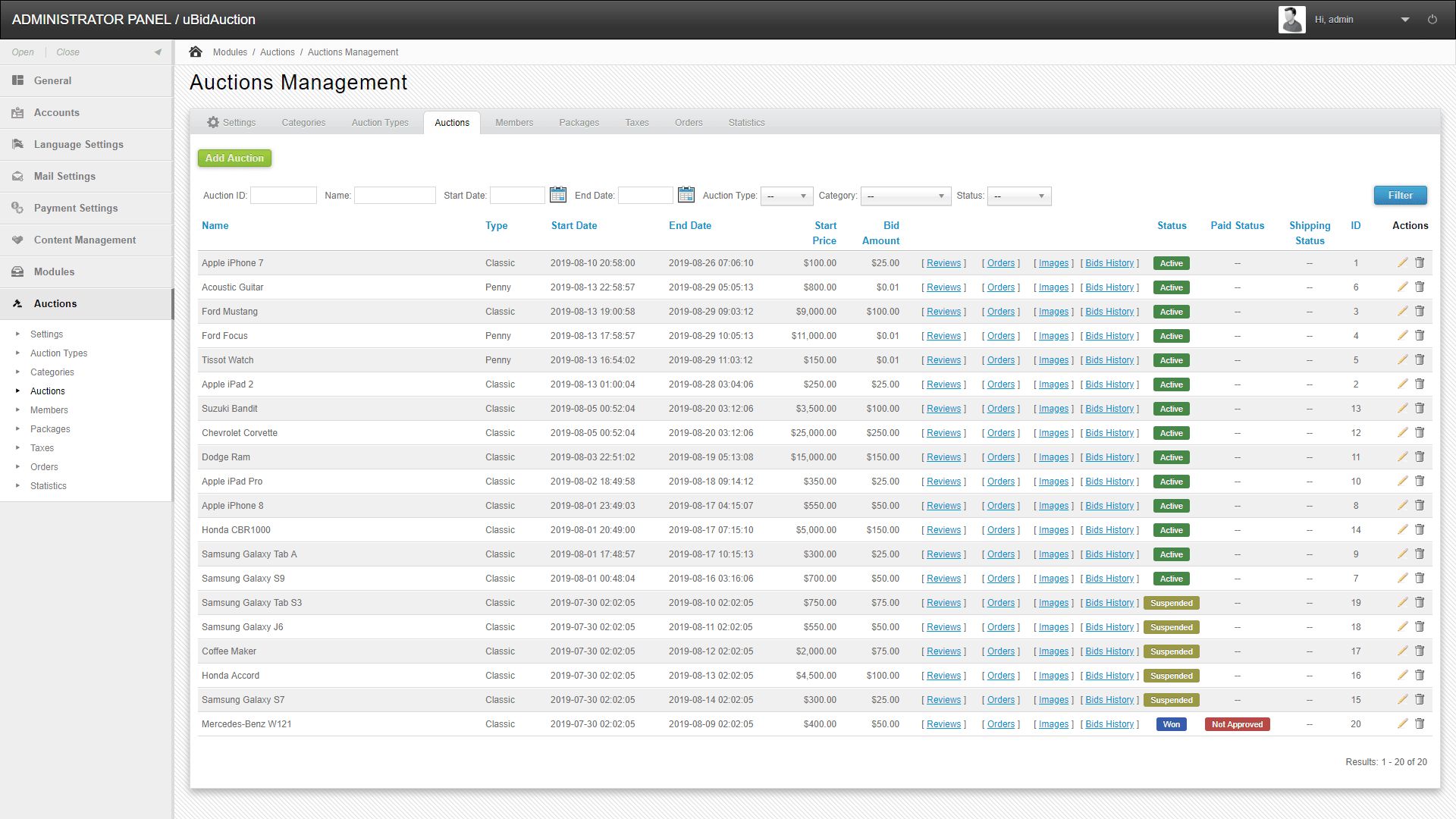Open the End Date calendar picker

click(686, 195)
